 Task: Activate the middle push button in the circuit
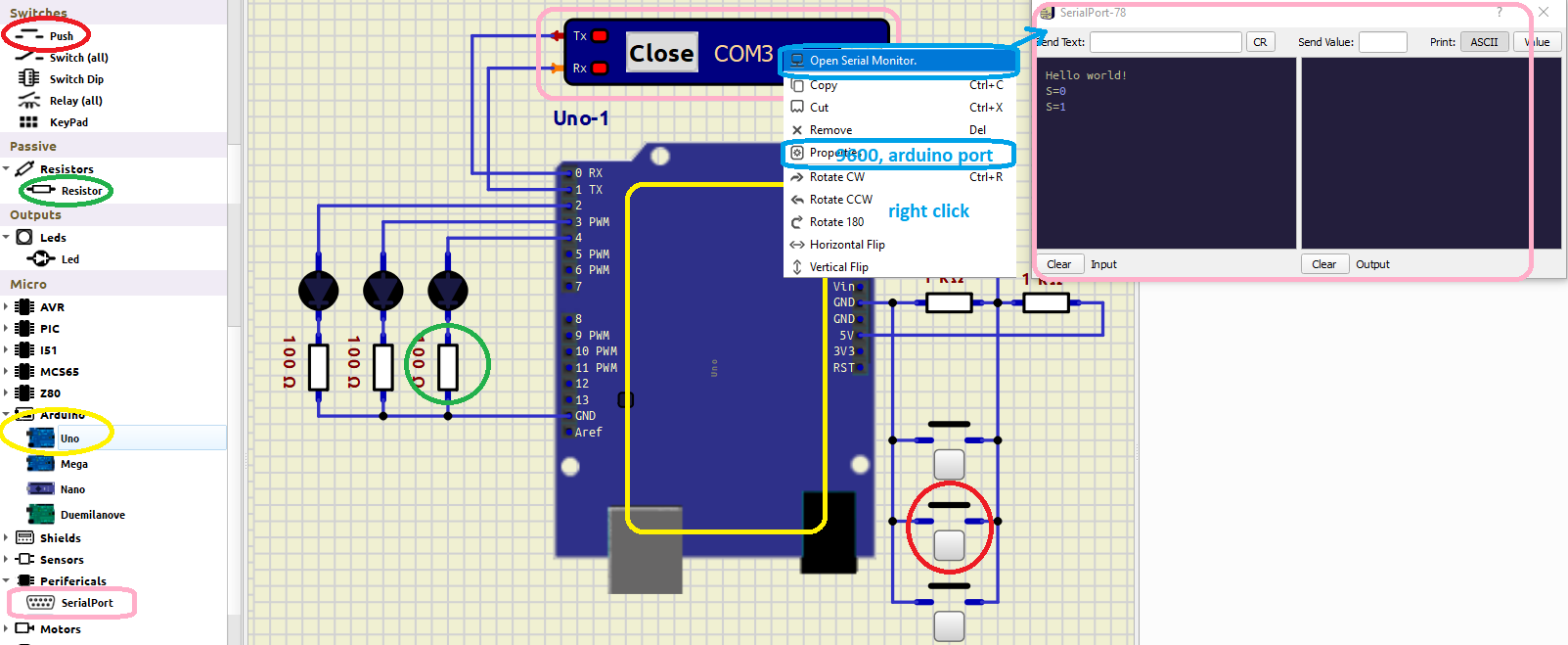949,544
